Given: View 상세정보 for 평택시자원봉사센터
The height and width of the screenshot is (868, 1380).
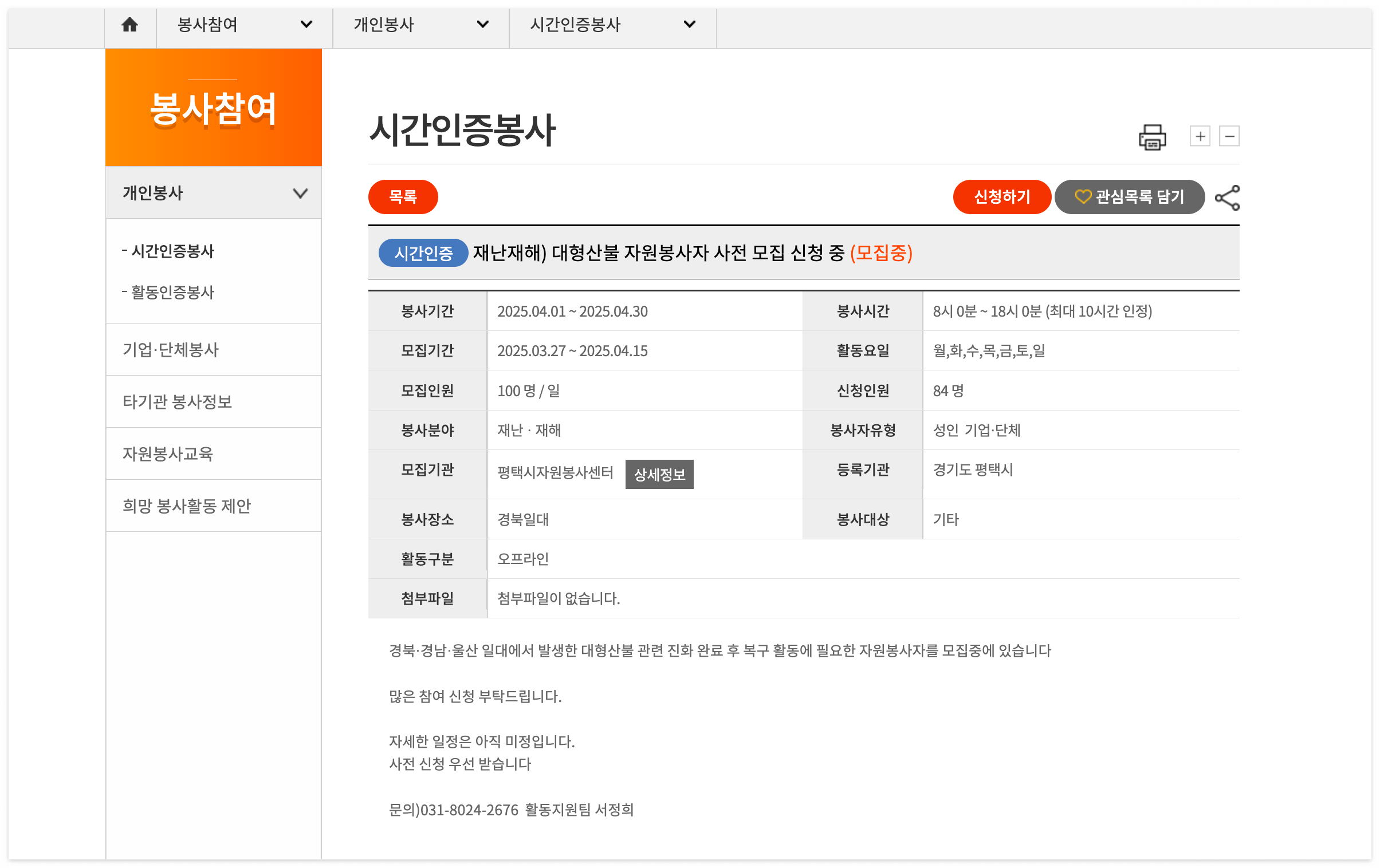Looking at the screenshot, I should [x=659, y=474].
